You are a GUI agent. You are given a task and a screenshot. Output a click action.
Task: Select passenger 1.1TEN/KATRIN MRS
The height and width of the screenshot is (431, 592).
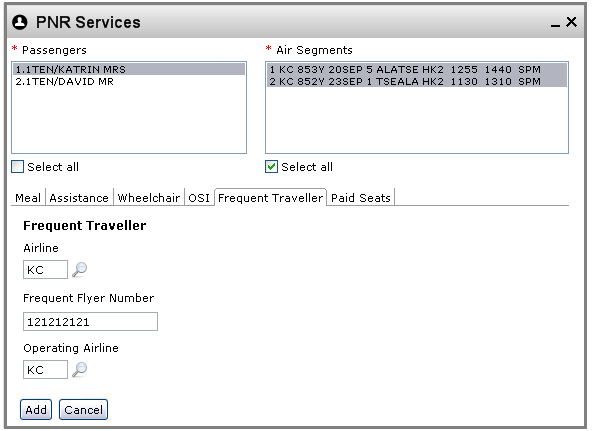pos(129,69)
